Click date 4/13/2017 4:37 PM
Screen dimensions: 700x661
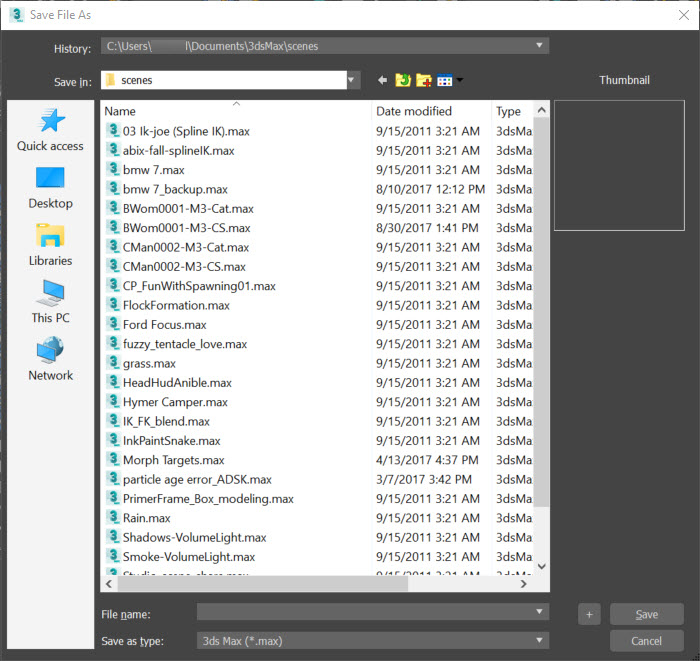tap(427, 460)
